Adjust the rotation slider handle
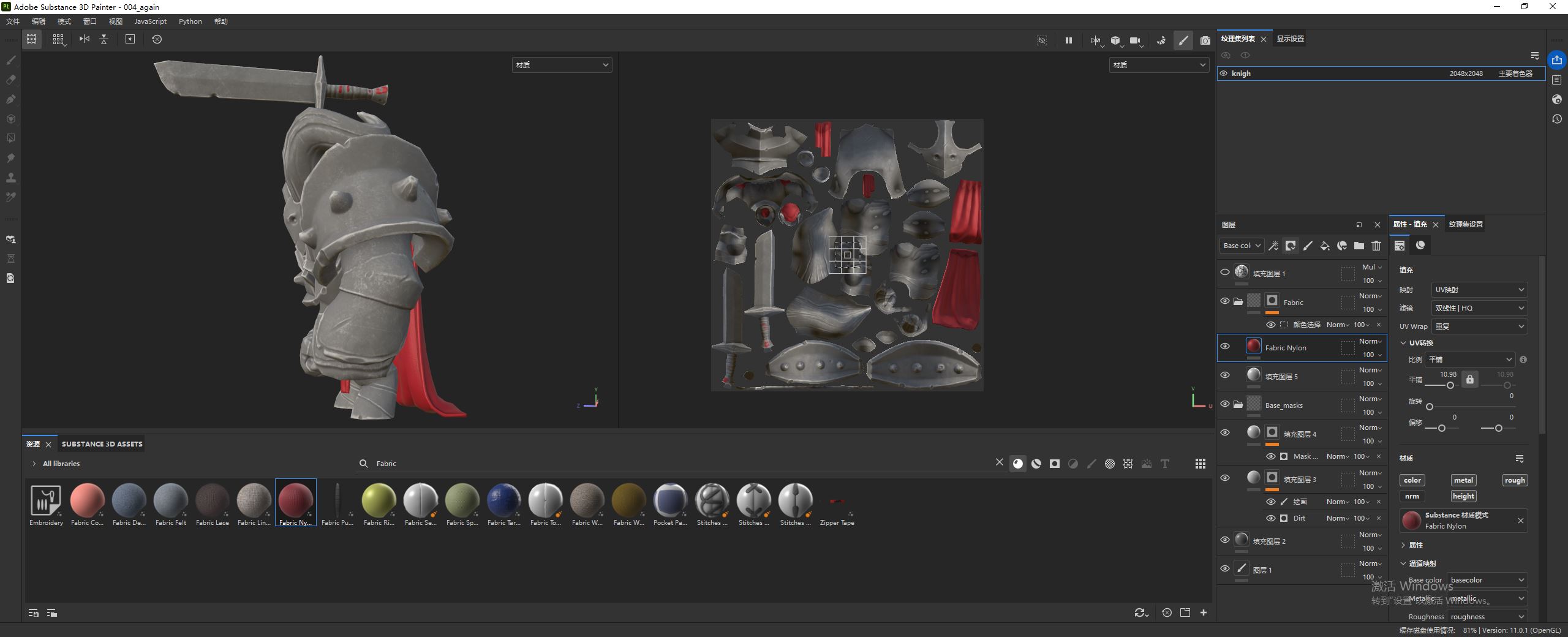This screenshot has height=637, width=1568. [x=1429, y=407]
